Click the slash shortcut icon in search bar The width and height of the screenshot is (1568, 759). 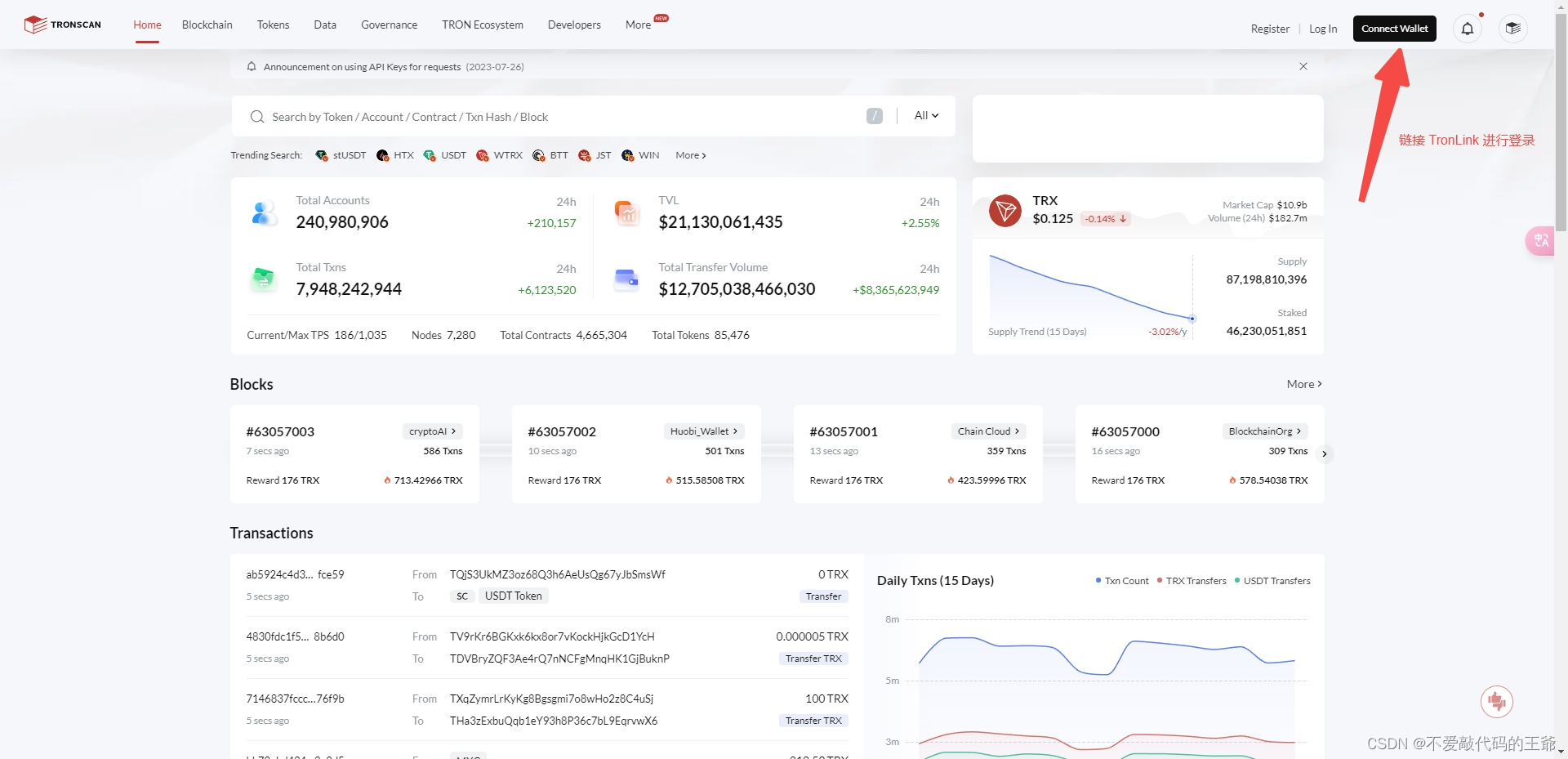point(875,116)
